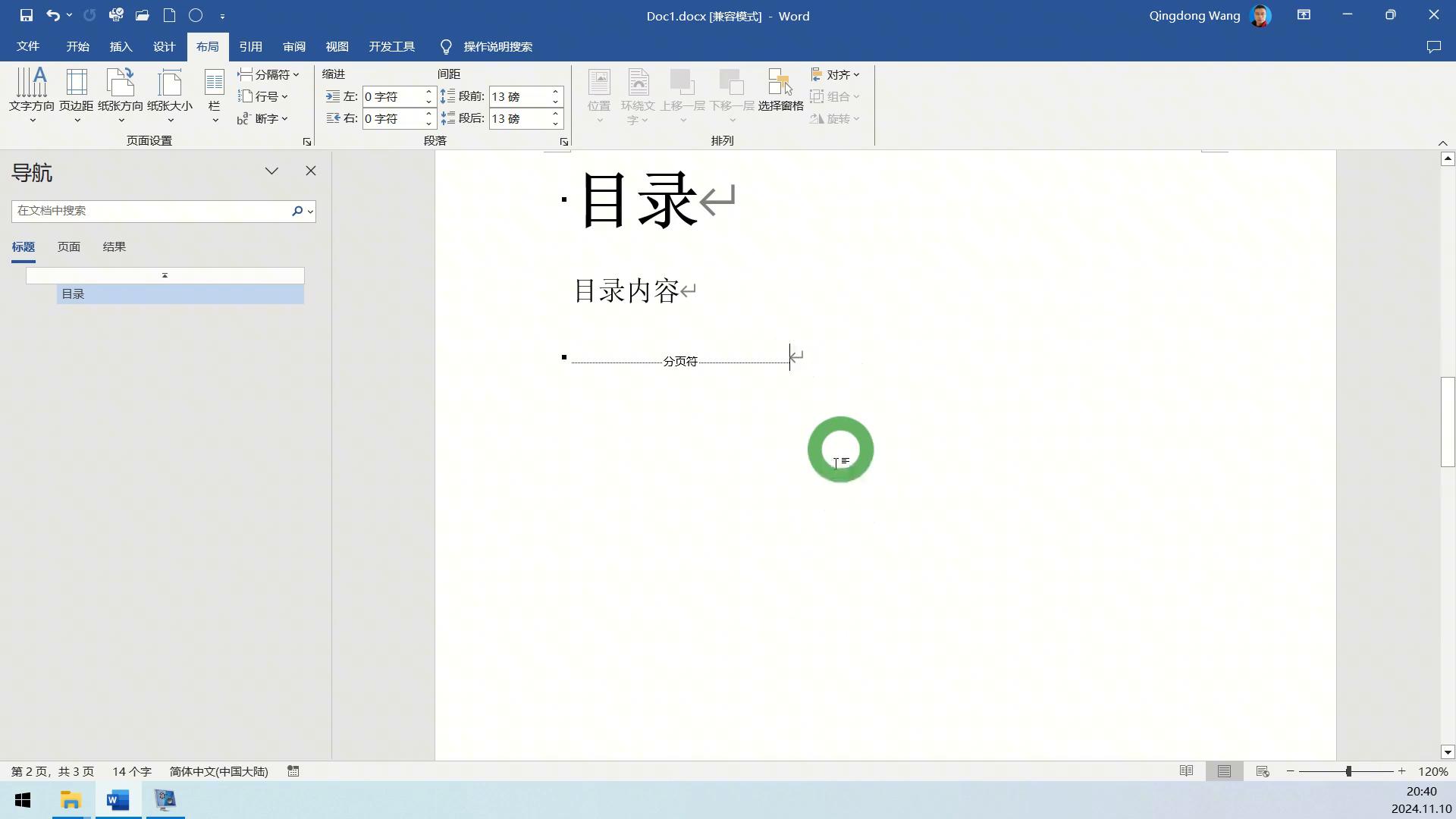The width and height of the screenshot is (1456, 819).
Task: Click inside the navigation search field
Action: (x=149, y=211)
